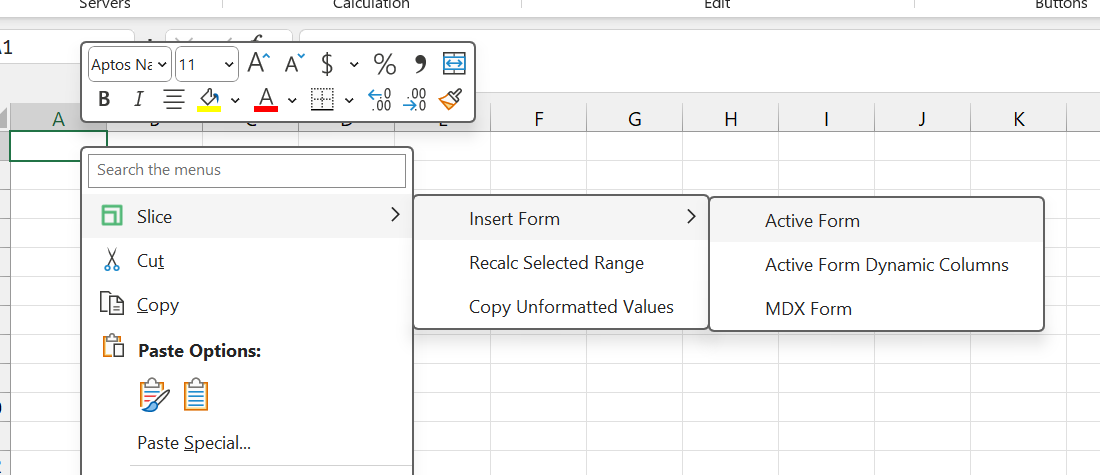This screenshot has height=475, width=1100.
Task: Click the center alignment icon
Action: (x=174, y=100)
